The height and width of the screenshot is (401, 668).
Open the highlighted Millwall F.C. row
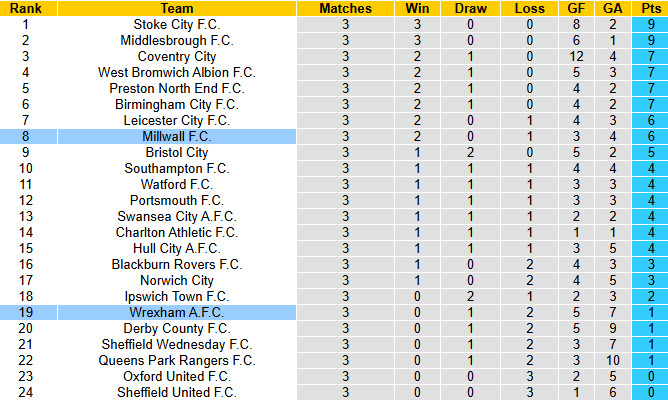pyautogui.click(x=177, y=136)
